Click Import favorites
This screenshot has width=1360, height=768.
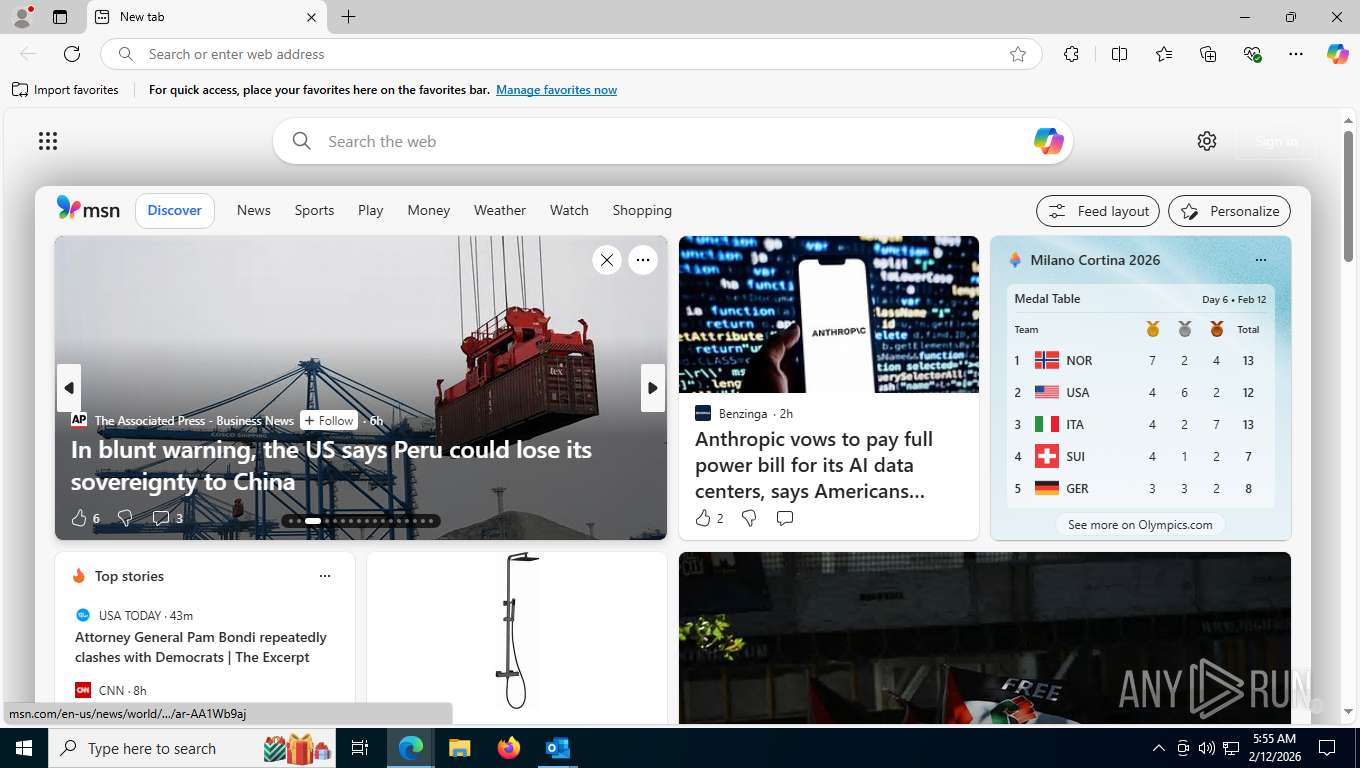(x=66, y=90)
